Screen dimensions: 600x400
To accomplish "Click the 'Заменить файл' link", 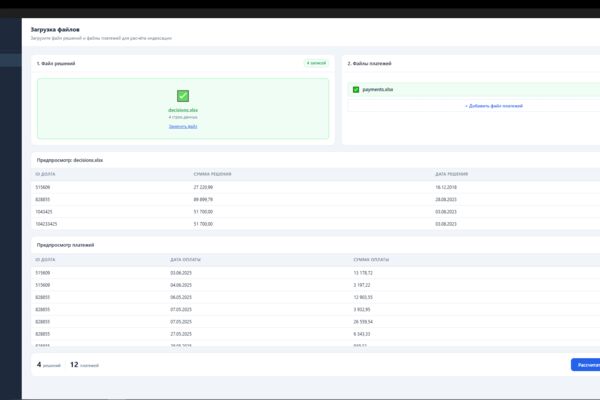I will coord(183,126).
